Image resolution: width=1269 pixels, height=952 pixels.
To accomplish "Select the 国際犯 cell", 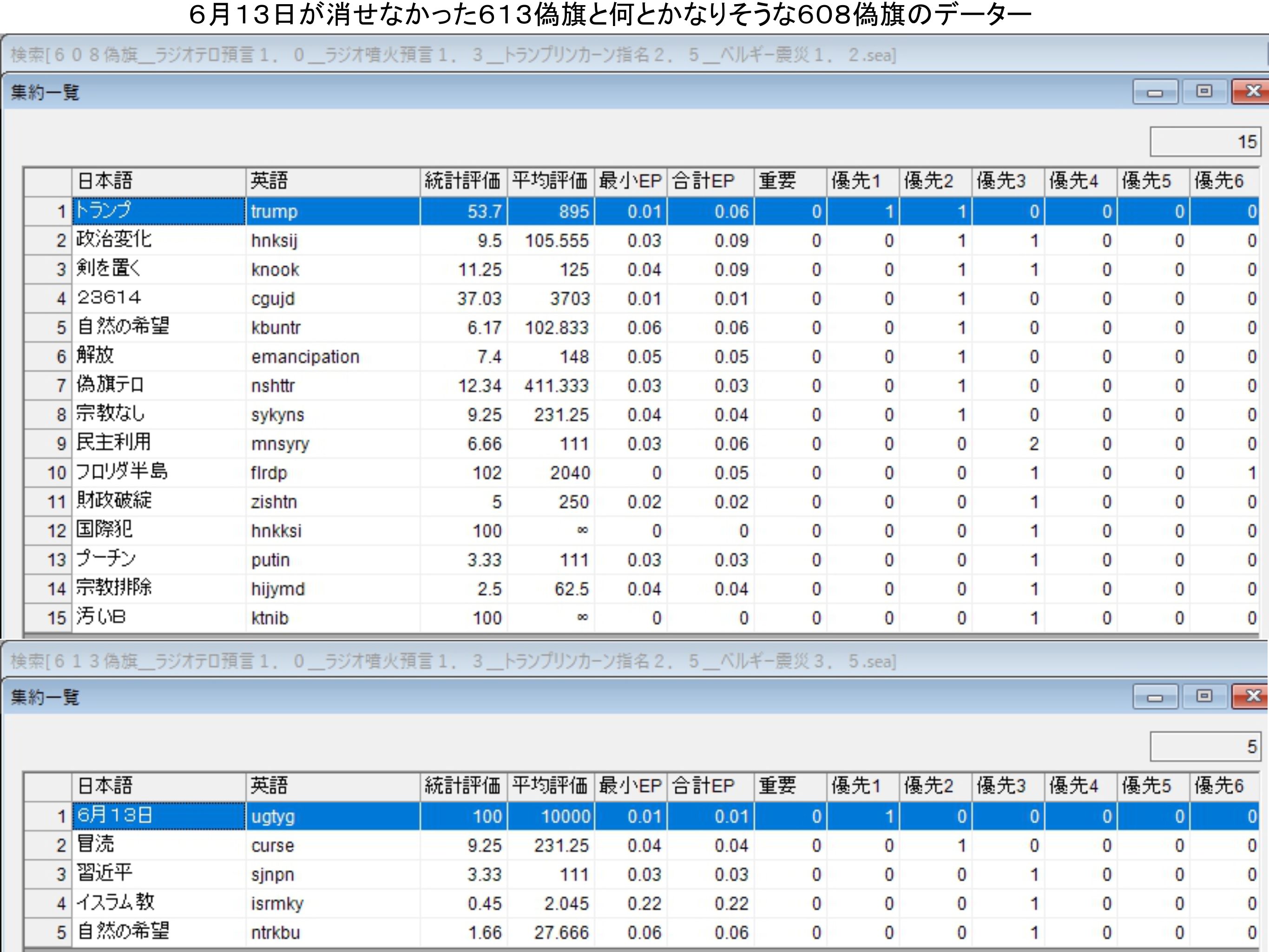I will [x=159, y=531].
